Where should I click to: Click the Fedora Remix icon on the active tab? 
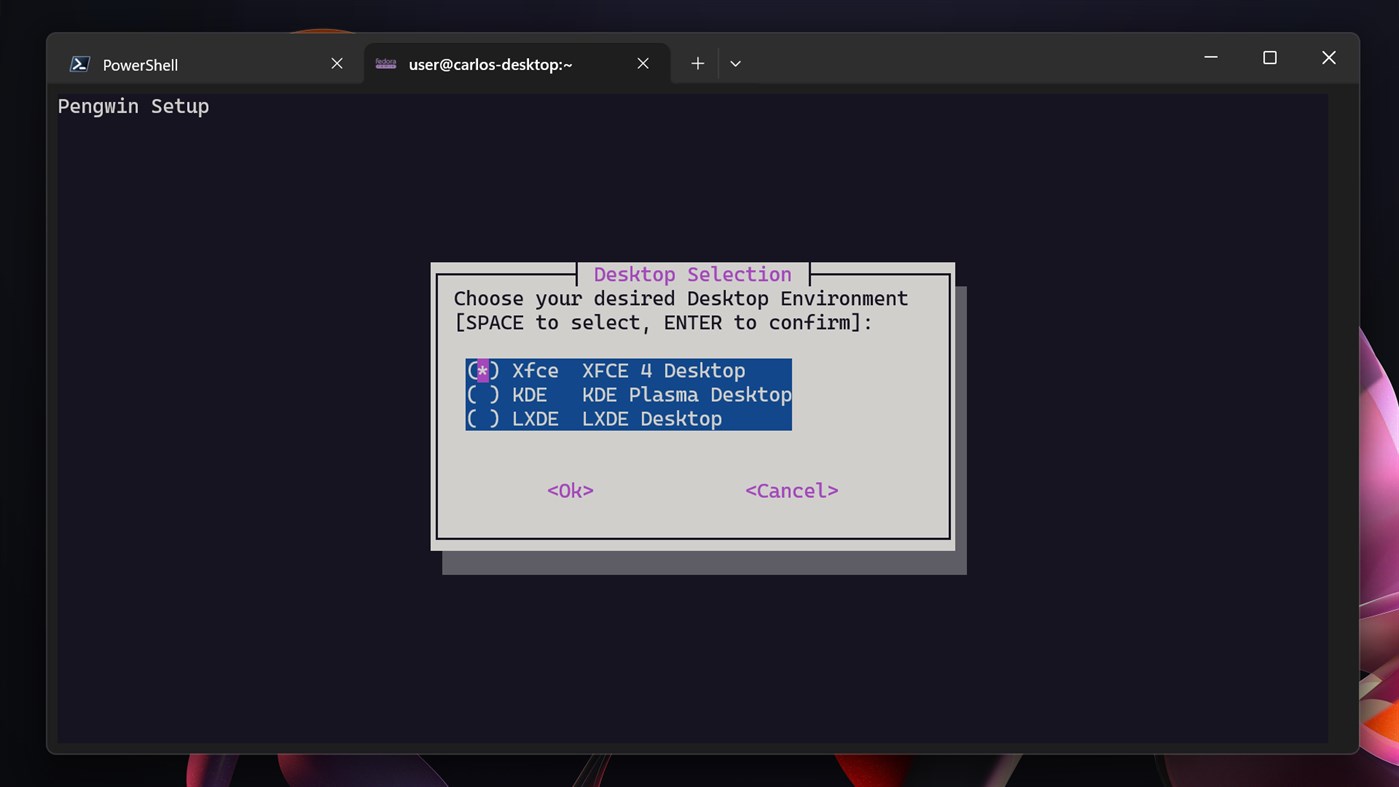coord(385,62)
